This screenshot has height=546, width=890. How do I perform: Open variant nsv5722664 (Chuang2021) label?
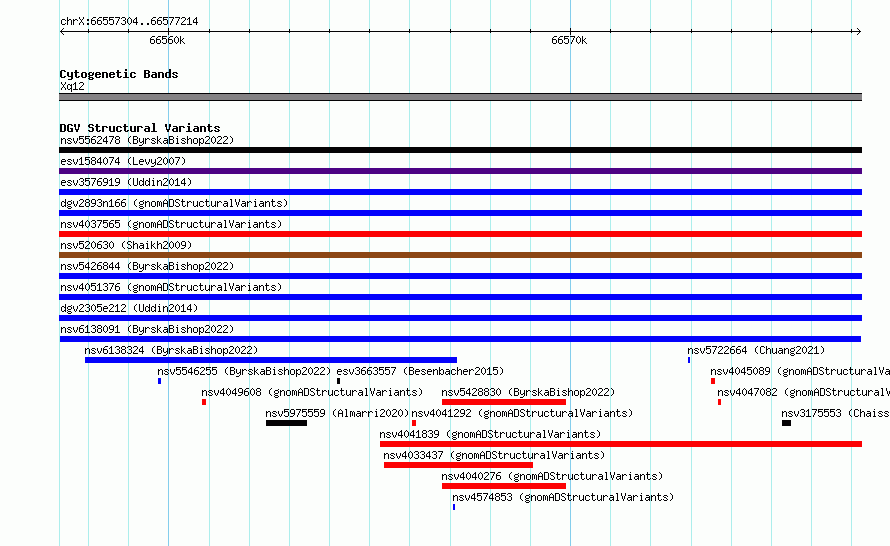(756, 350)
